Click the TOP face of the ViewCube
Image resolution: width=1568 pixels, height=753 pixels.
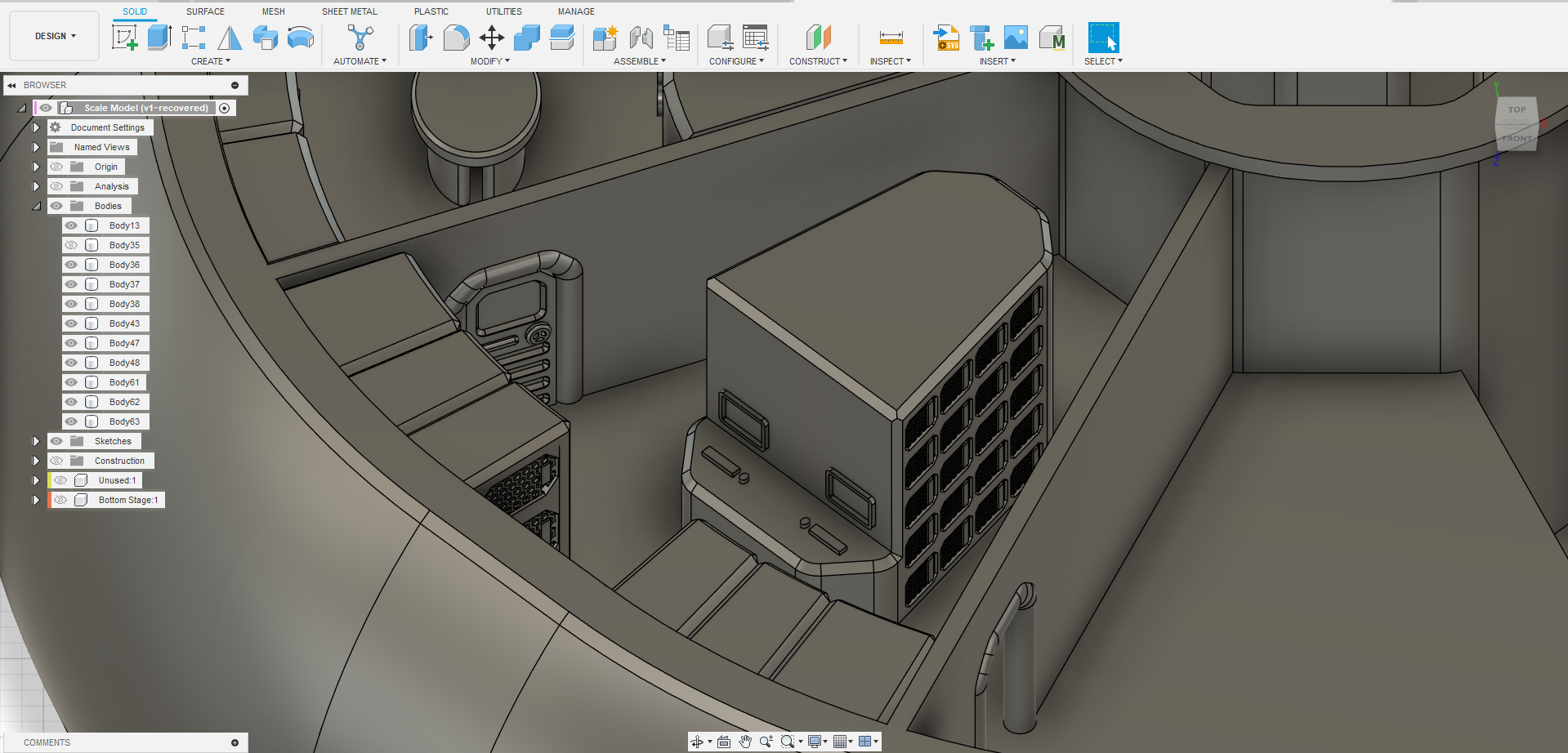pos(1517,110)
